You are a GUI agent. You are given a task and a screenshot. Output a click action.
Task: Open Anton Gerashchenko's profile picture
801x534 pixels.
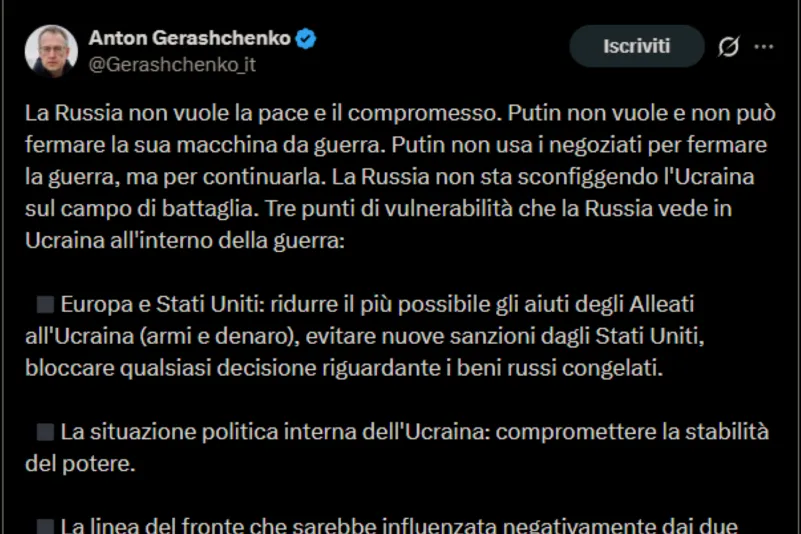[51, 50]
